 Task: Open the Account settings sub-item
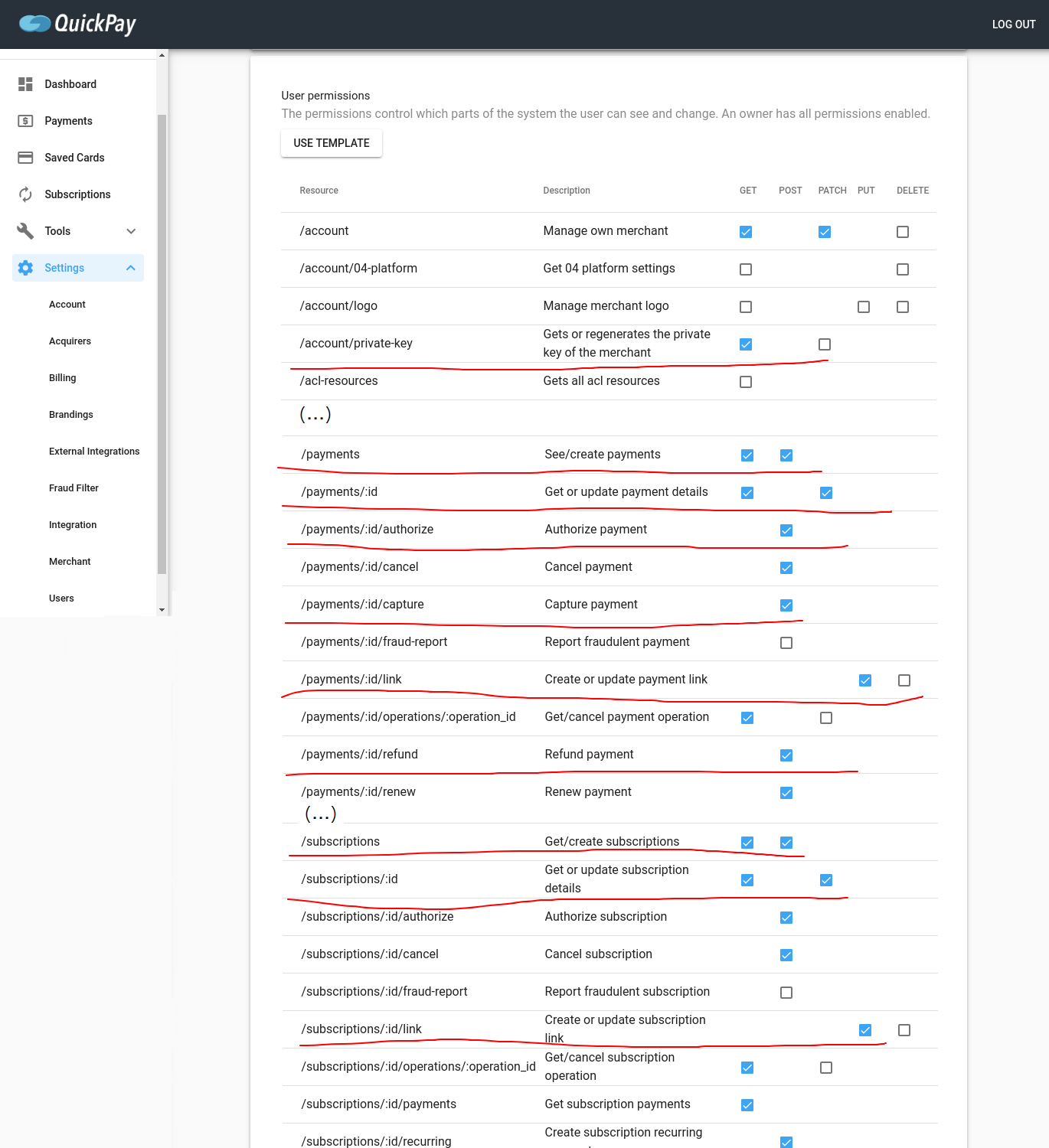click(67, 305)
